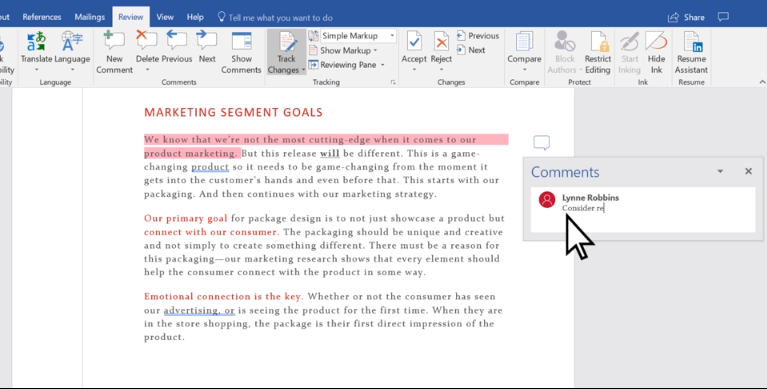Go to Next comment in Comments group
767x389 pixels.
tap(207, 47)
